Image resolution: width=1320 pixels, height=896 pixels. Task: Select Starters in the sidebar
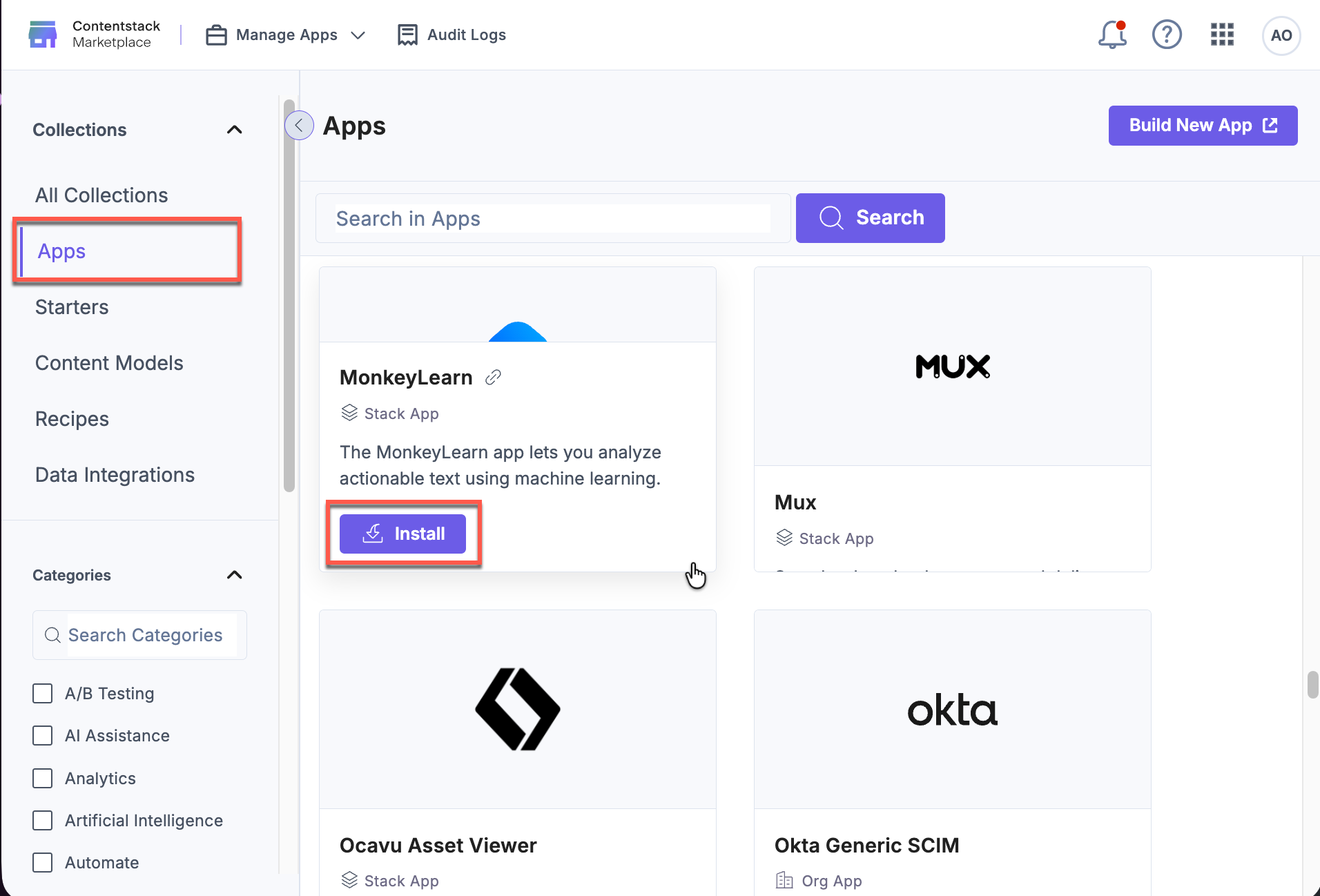(72, 306)
